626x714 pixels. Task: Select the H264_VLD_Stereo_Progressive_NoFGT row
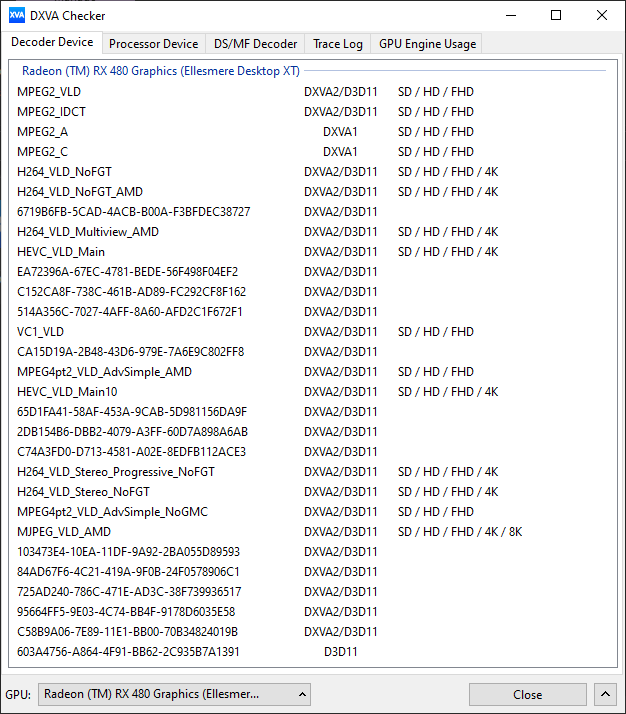312,472
